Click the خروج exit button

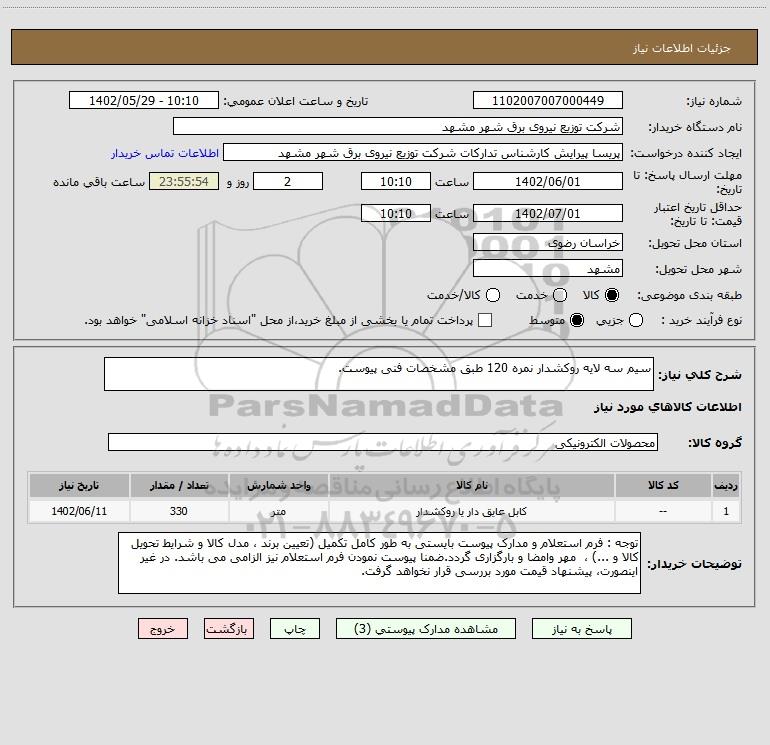click(x=163, y=629)
